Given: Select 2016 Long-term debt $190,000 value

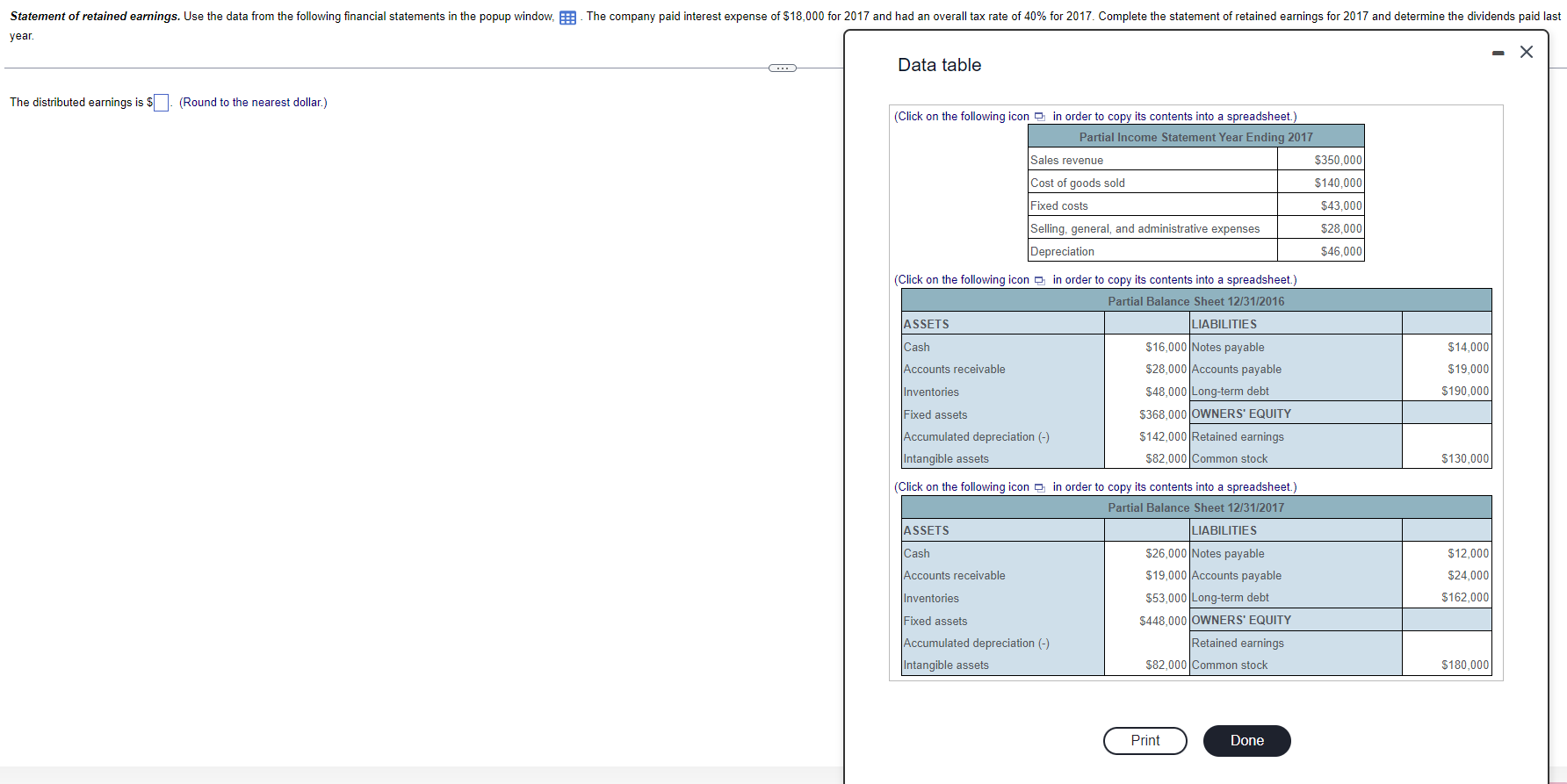Looking at the screenshot, I should pos(1465,391).
